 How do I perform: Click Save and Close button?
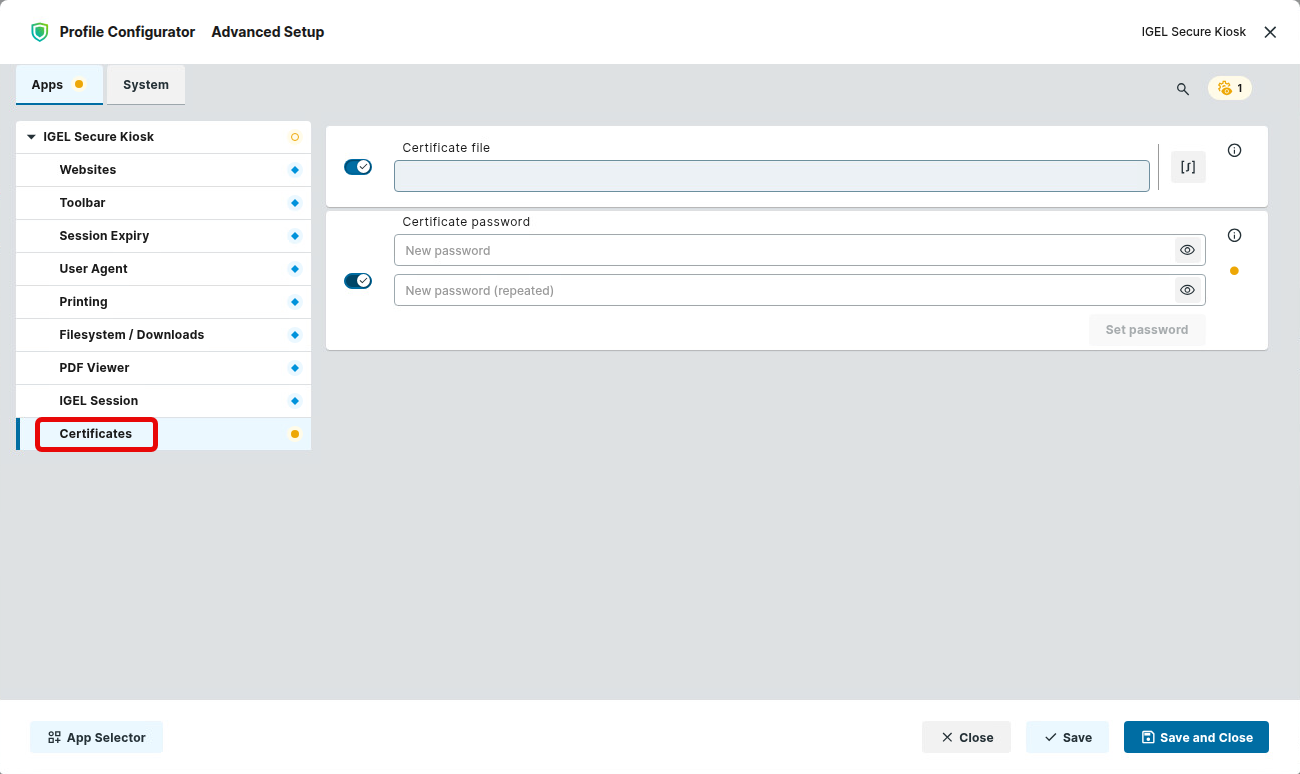[x=1196, y=738]
